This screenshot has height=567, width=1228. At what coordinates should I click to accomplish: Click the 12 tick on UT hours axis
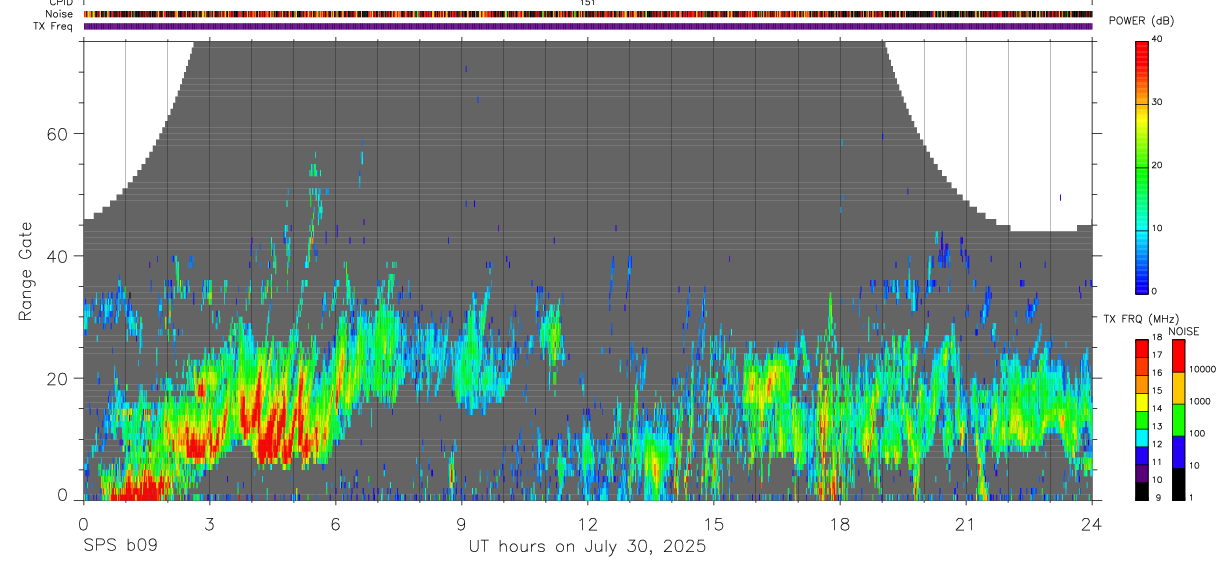(x=587, y=524)
